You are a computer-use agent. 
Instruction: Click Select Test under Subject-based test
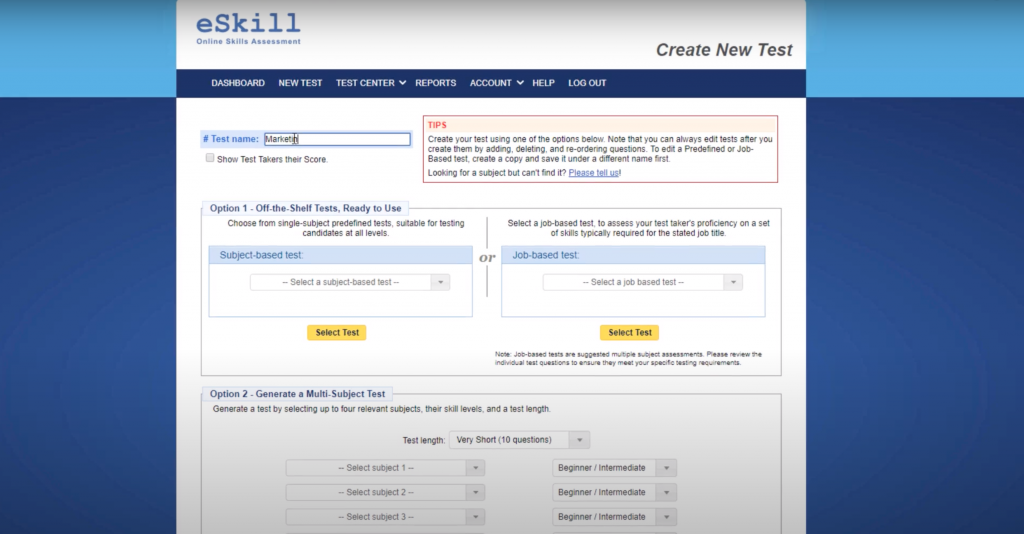click(337, 332)
